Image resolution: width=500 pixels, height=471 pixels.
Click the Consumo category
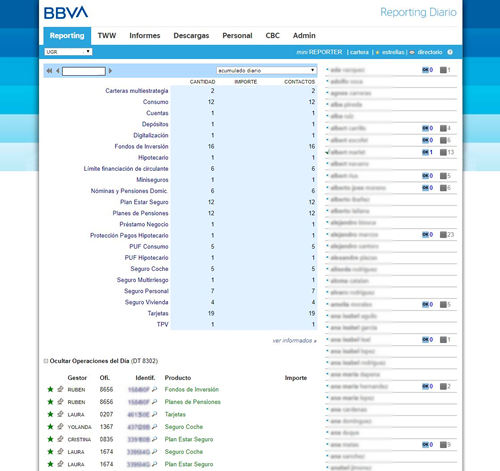coord(155,102)
